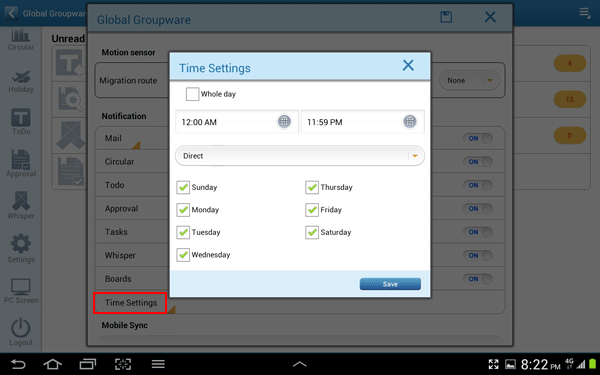Click the Save button
Image resolution: width=600 pixels, height=375 pixels.
click(390, 284)
